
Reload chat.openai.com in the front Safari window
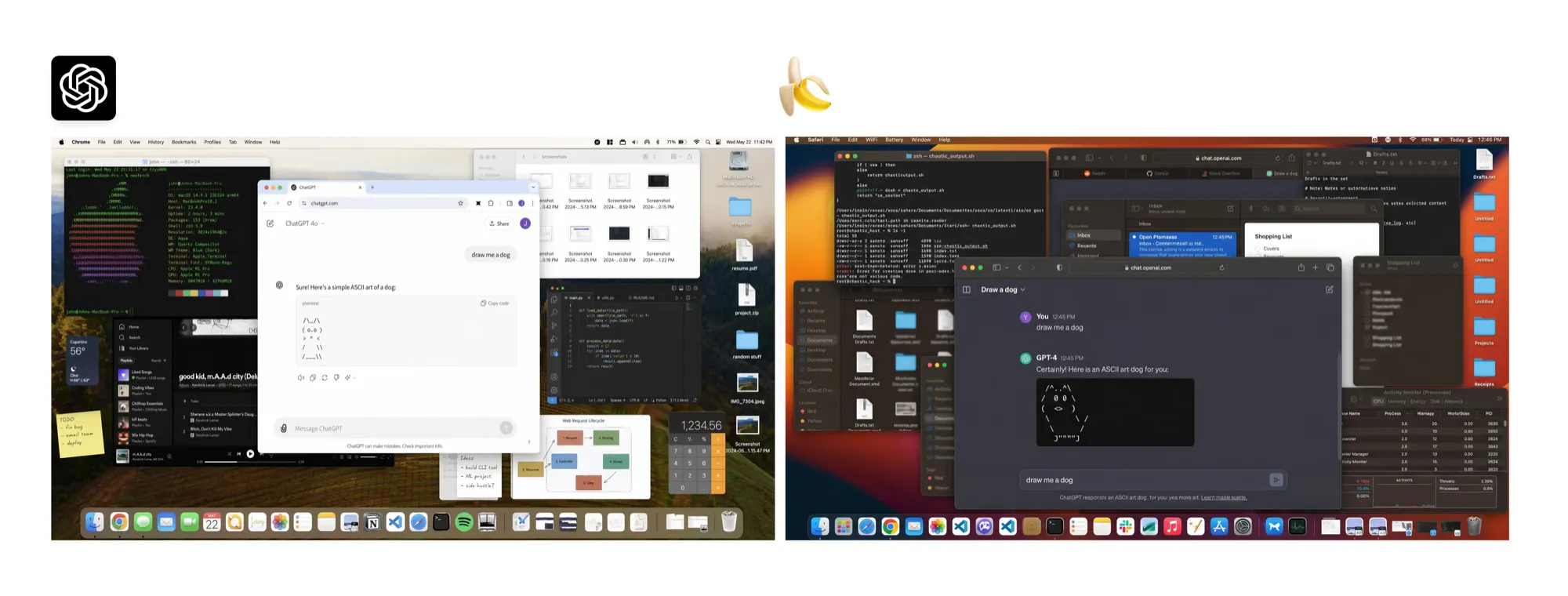coord(1221,267)
